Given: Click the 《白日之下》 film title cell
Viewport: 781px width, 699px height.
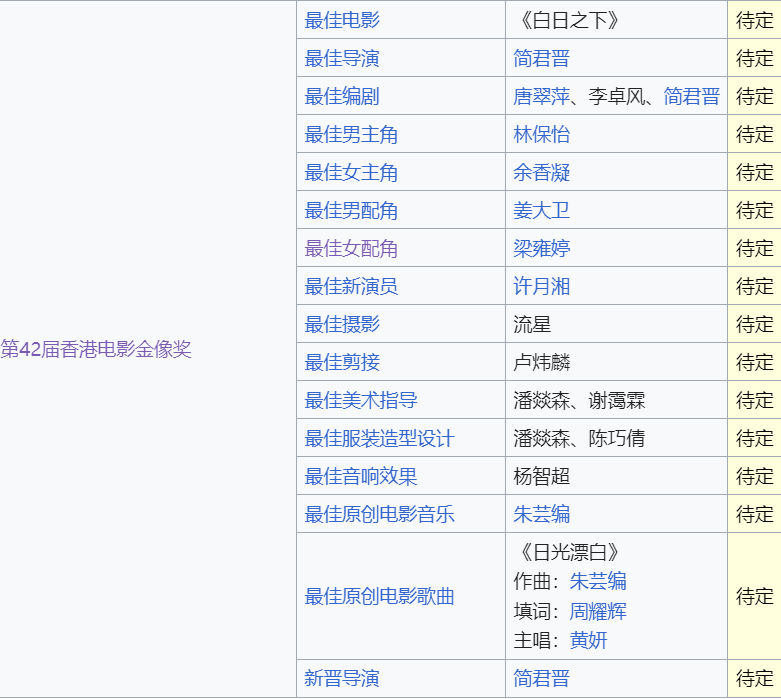Looking at the screenshot, I should click(x=570, y=20).
